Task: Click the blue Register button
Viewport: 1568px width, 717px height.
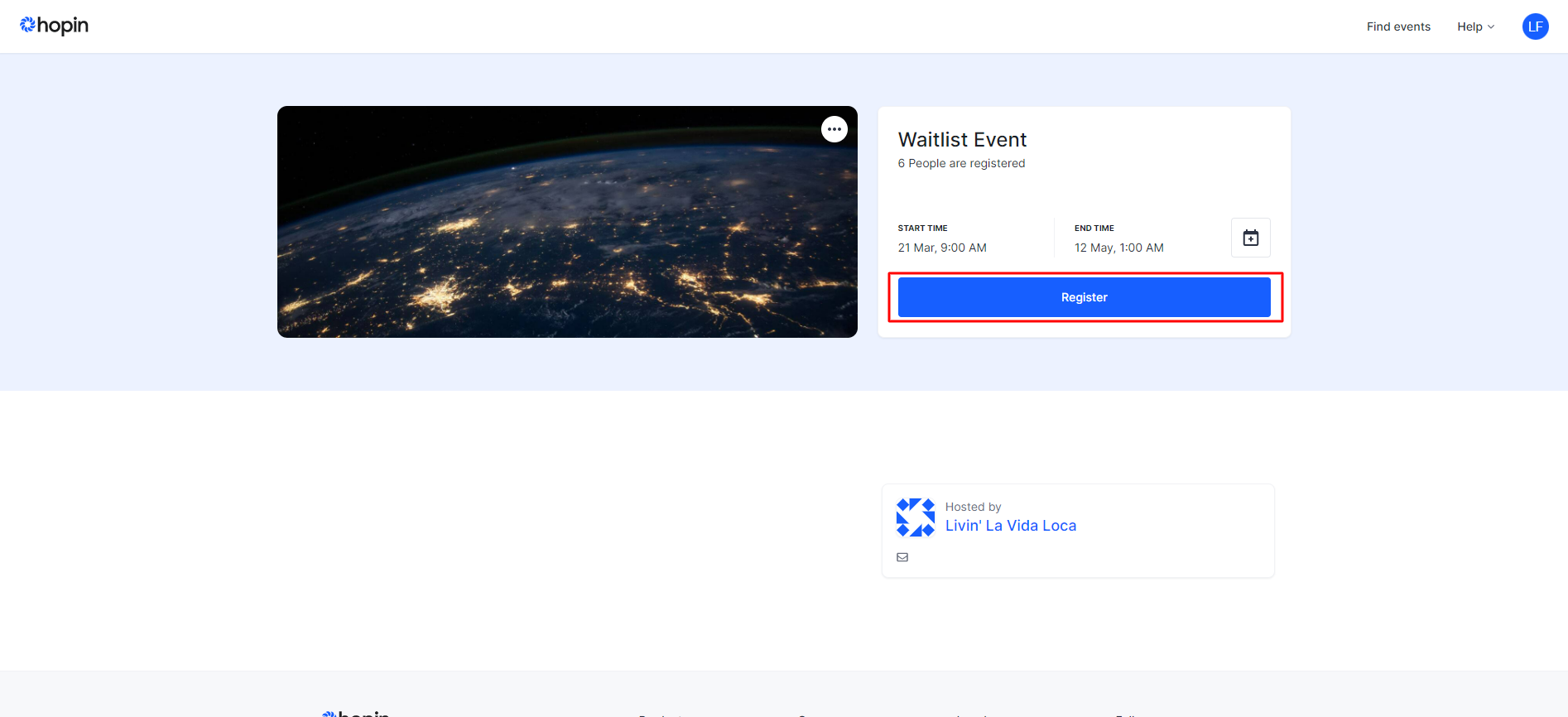Action: click(x=1085, y=297)
